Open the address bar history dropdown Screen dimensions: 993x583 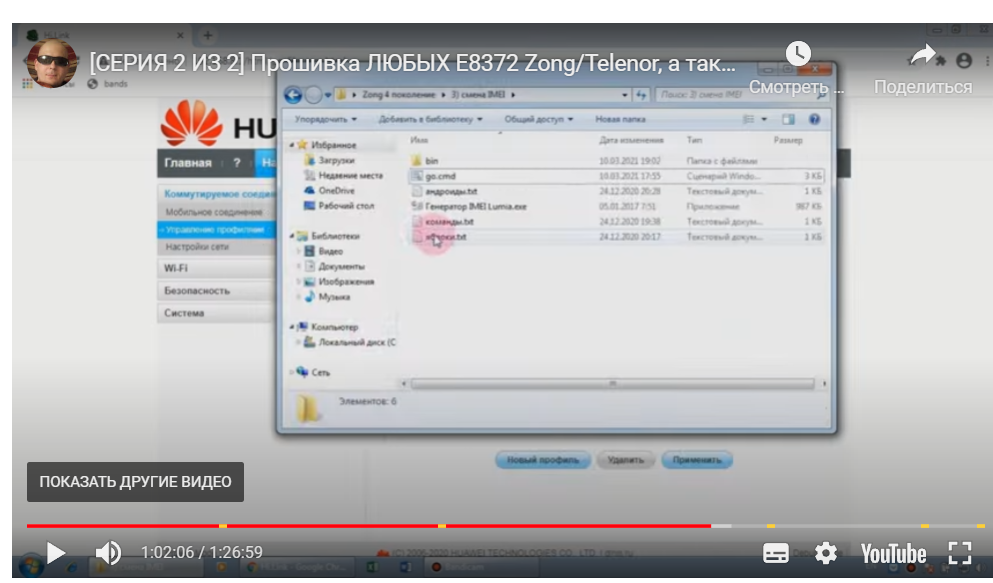(624, 94)
